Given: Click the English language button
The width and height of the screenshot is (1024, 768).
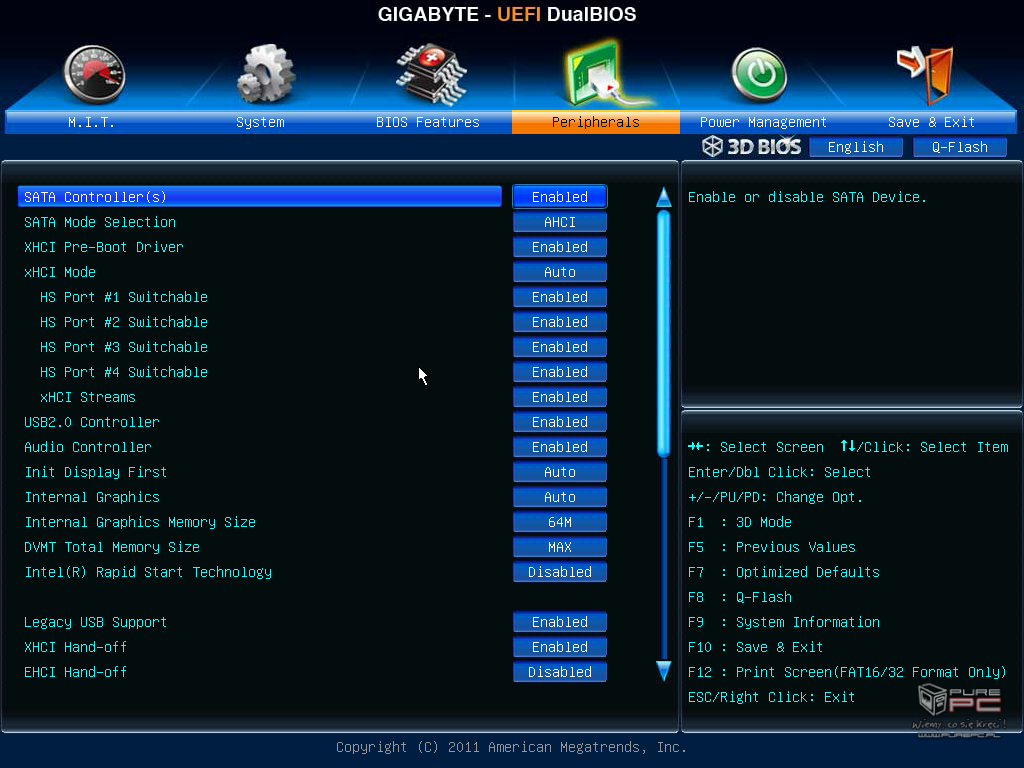Looking at the screenshot, I should (855, 147).
